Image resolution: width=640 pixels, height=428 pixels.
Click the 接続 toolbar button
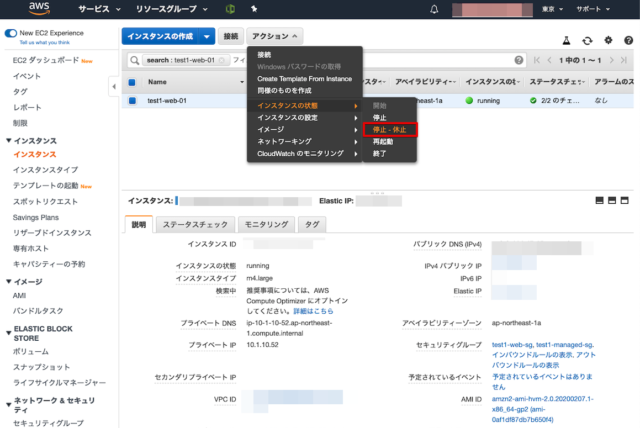pos(231,36)
